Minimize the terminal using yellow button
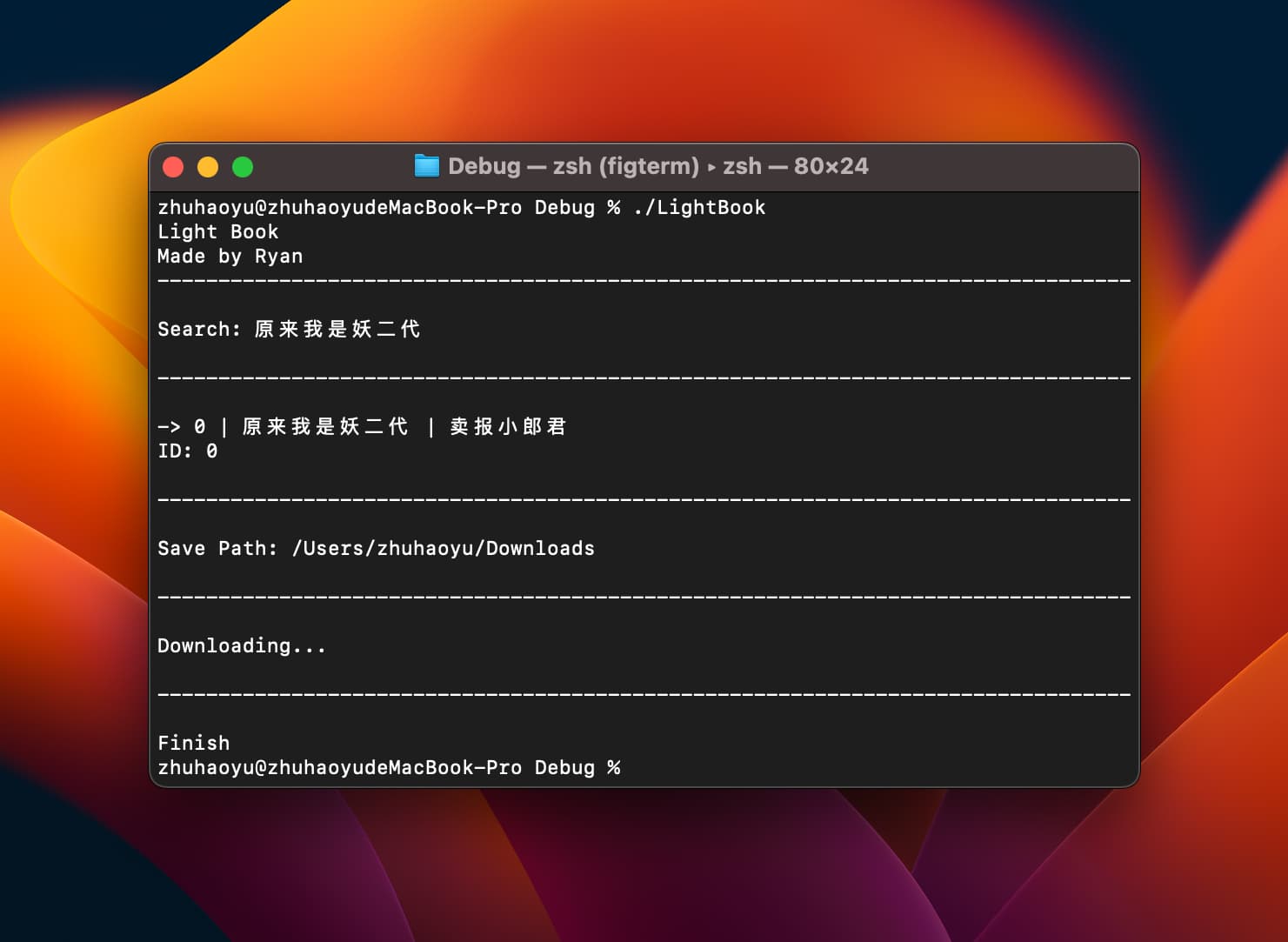This screenshot has height=942, width=1288. pyautogui.click(x=208, y=167)
